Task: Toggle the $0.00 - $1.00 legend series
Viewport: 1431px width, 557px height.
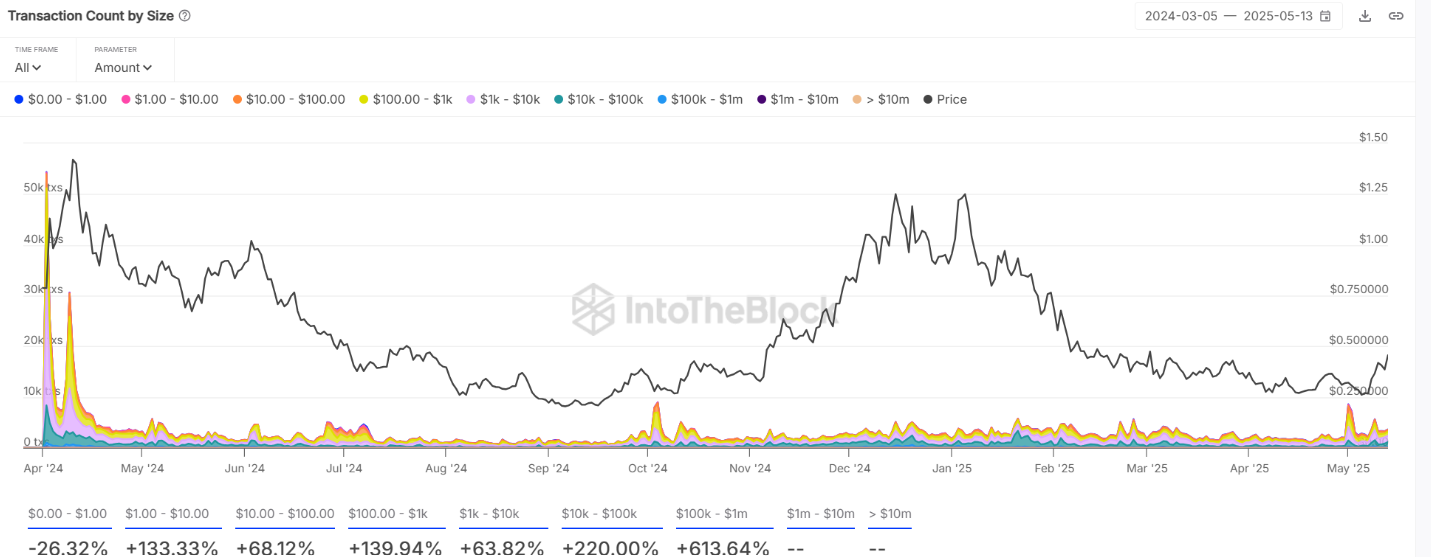Action: 60,99
